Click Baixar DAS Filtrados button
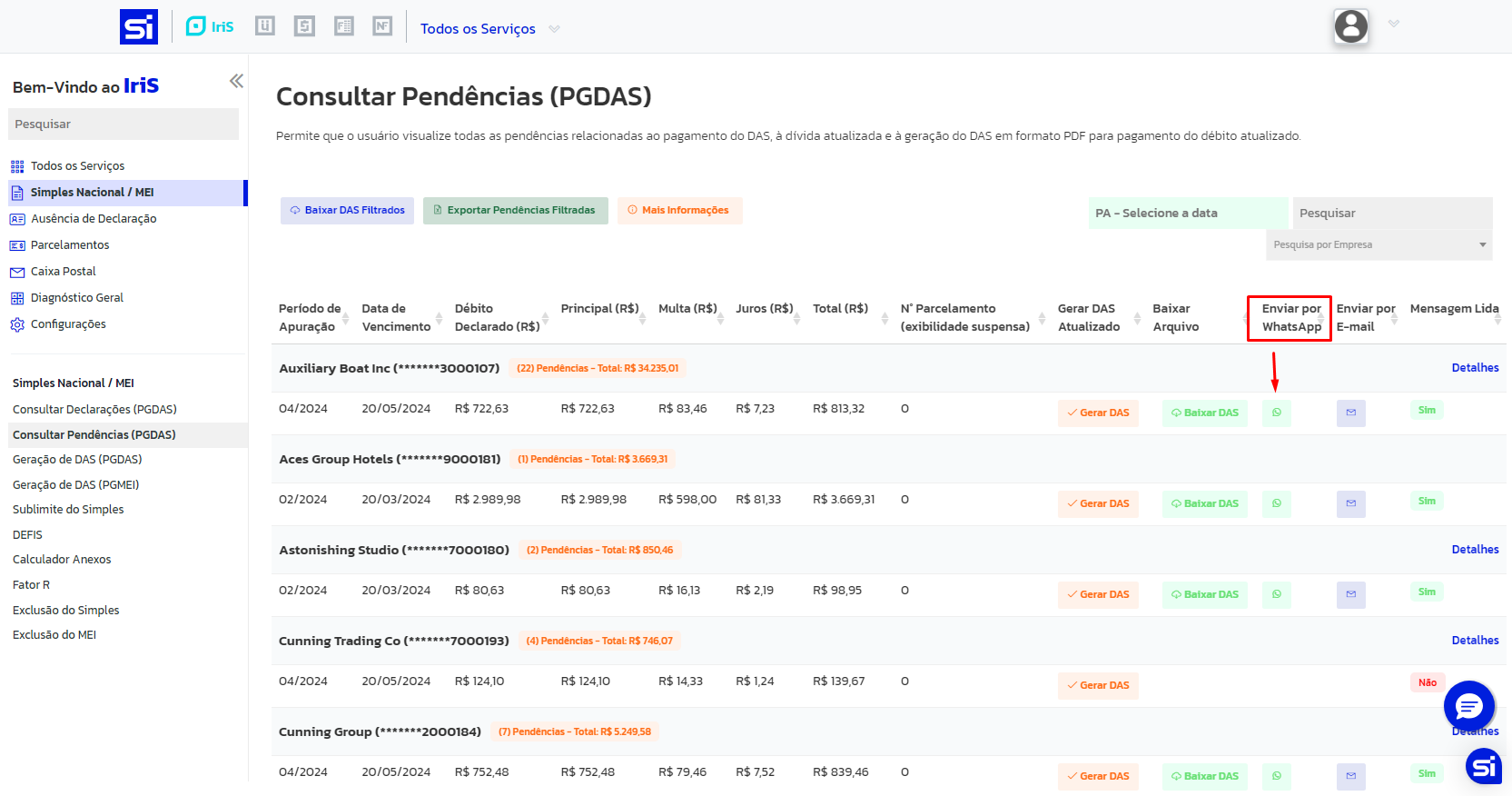Screen dimensions: 1512x796 pyautogui.click(x=347, y=210)
